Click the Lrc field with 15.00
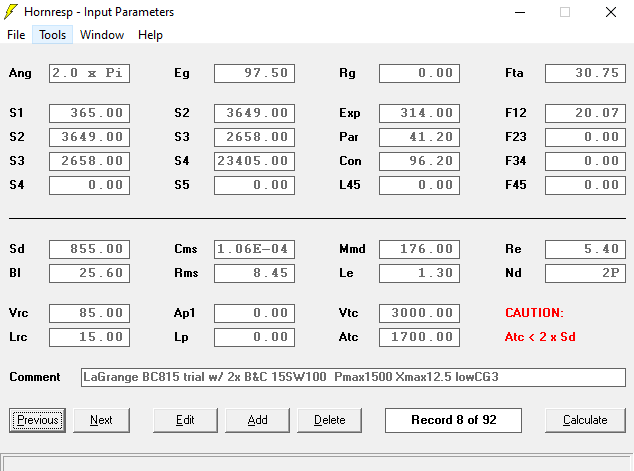The height and width of the screenshot is (471, 634). click(x=89, y=337)
